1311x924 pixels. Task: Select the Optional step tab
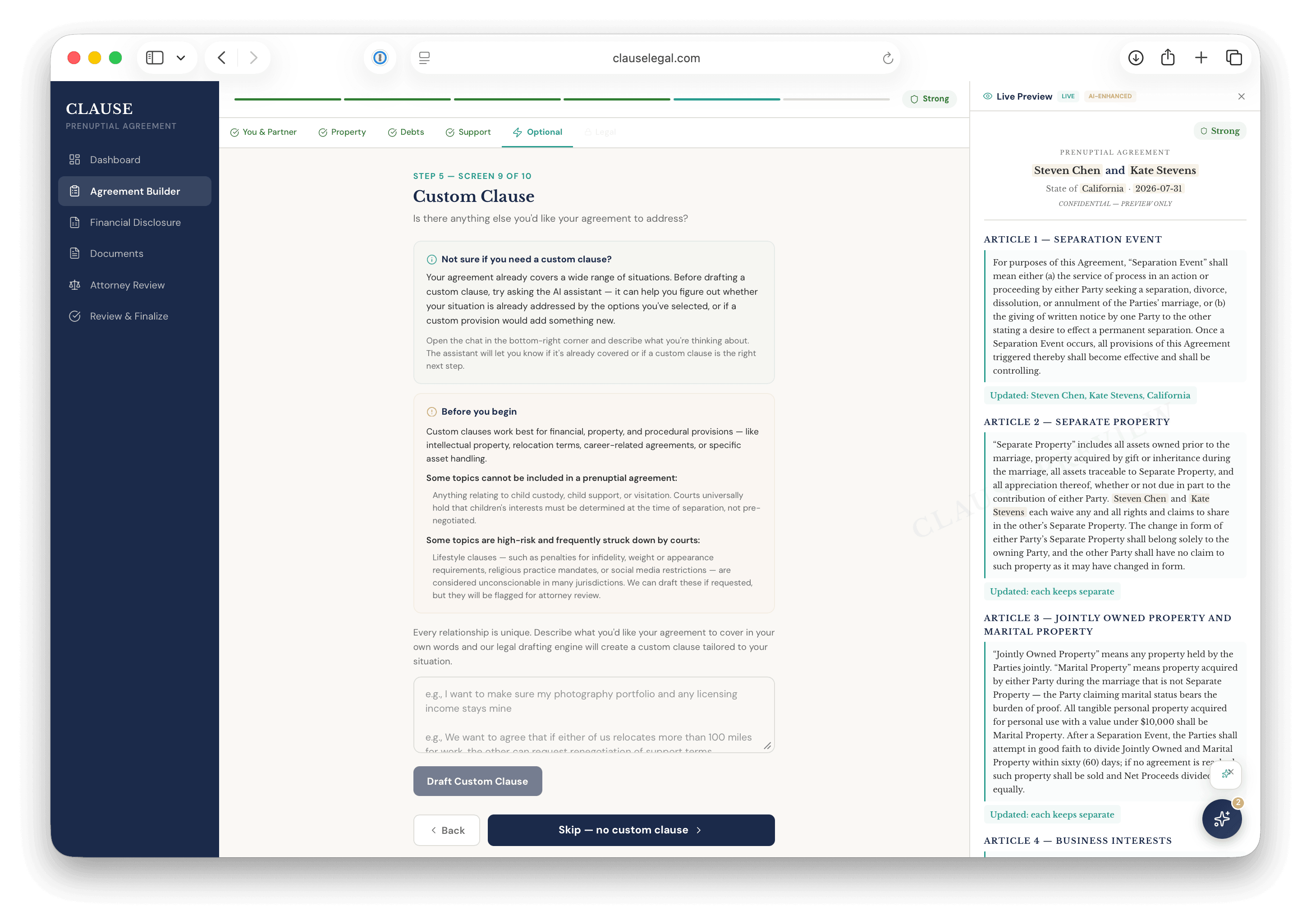coord(537,132)
